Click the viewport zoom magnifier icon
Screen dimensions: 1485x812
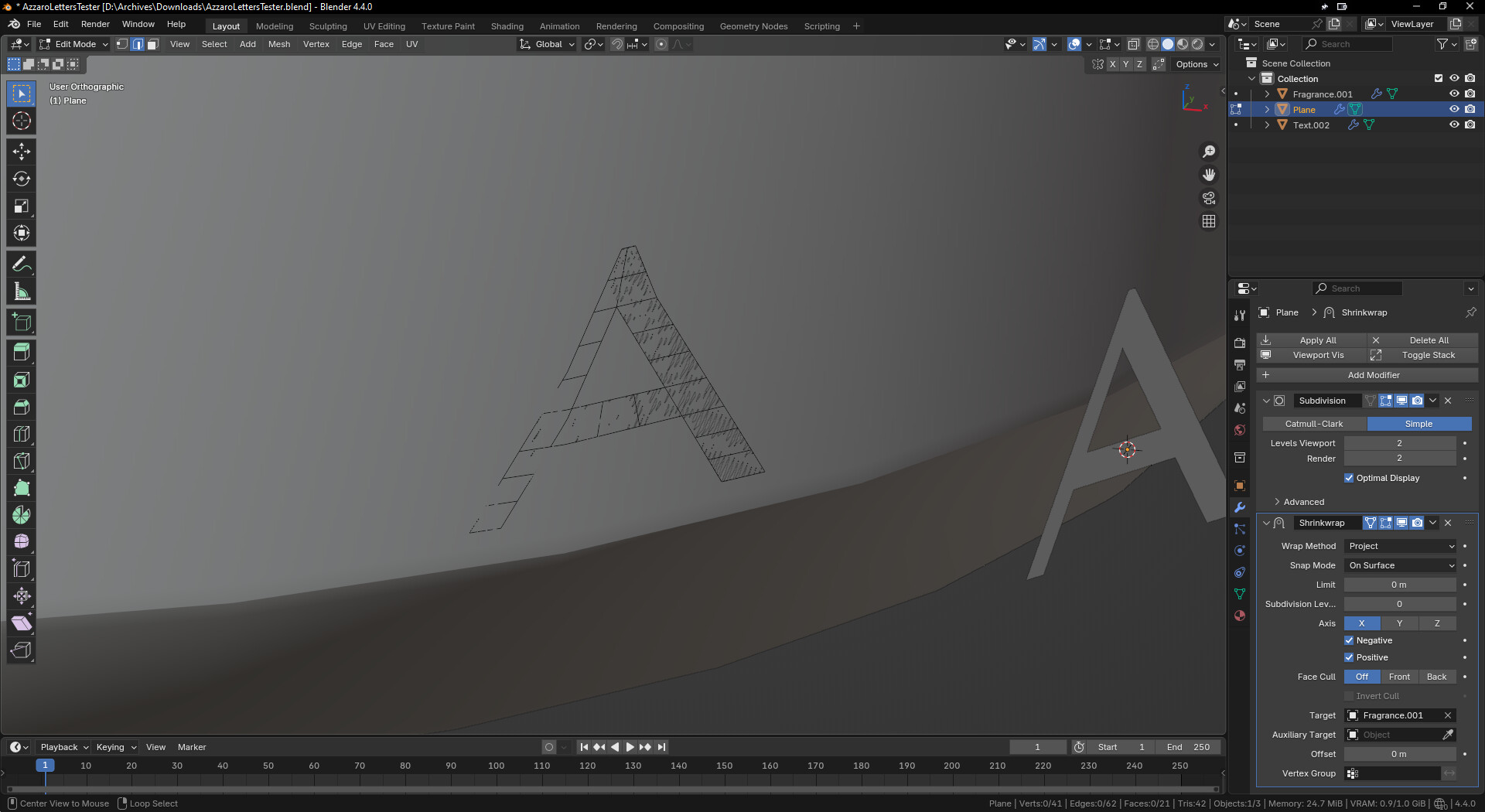pos(1209,152)
